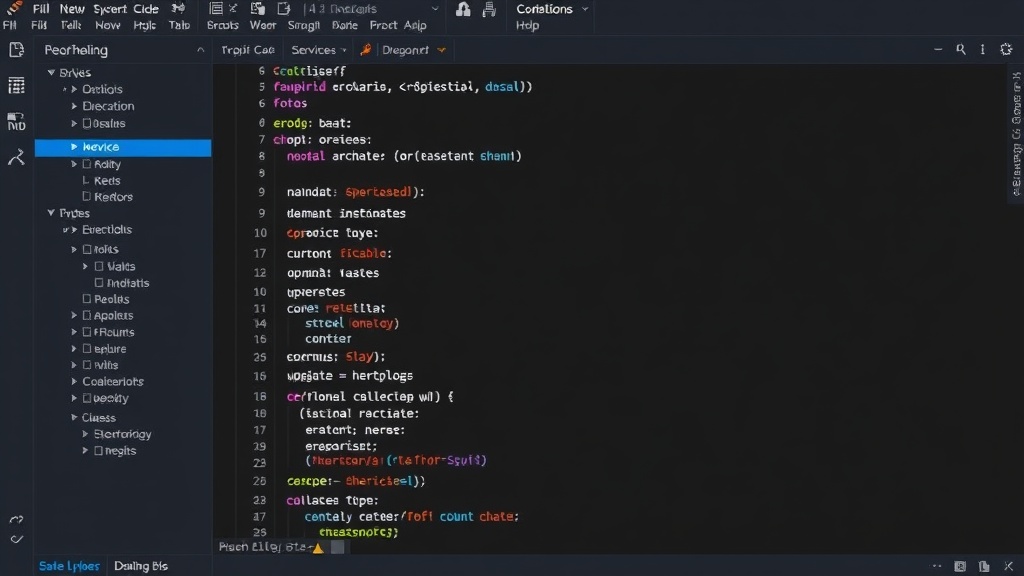1024x576 pixels.
Task: Click the grey square beside warning triangle
Action: click(338, 547)
